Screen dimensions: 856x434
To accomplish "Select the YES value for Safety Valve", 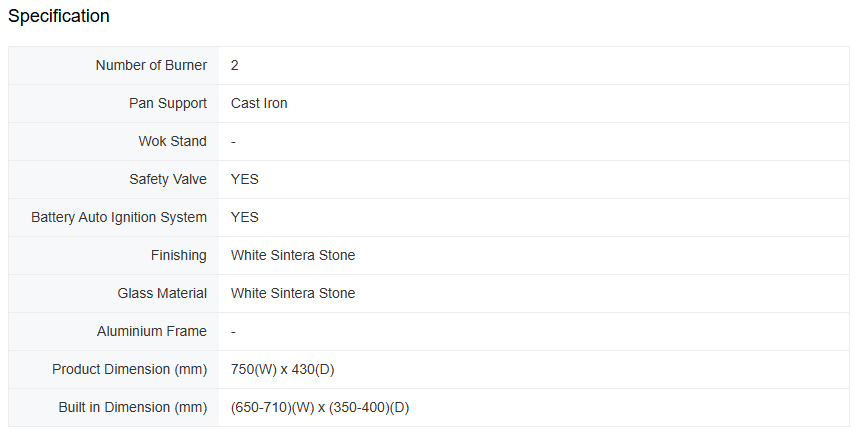I will (244, 179).
